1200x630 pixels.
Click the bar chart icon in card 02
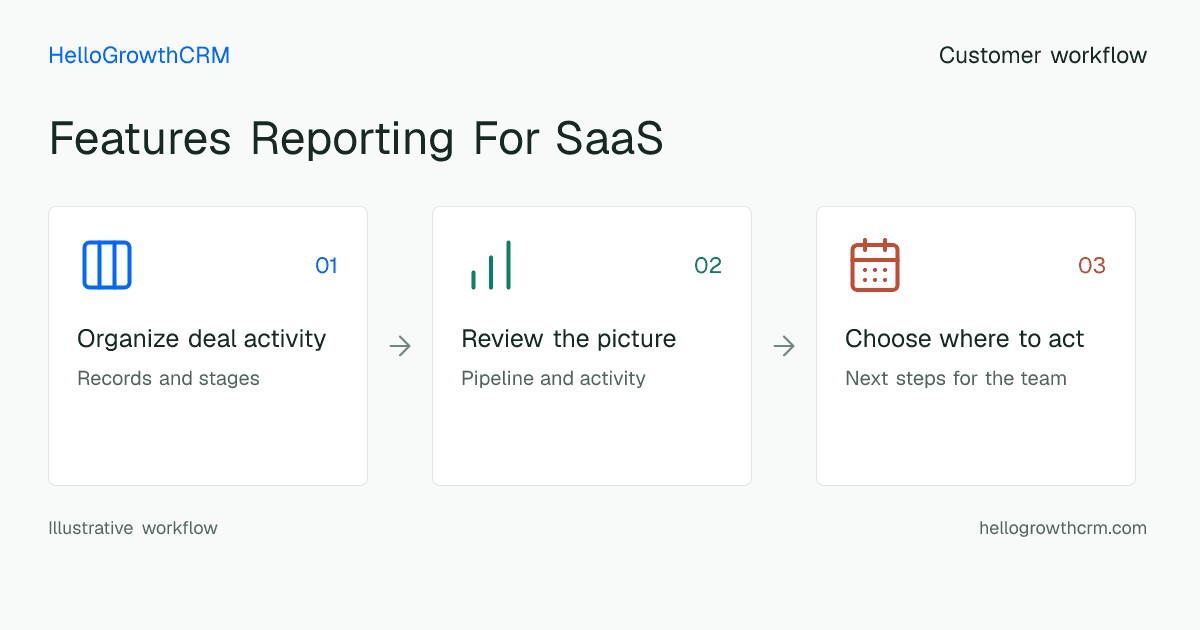(x=491, y=265)
